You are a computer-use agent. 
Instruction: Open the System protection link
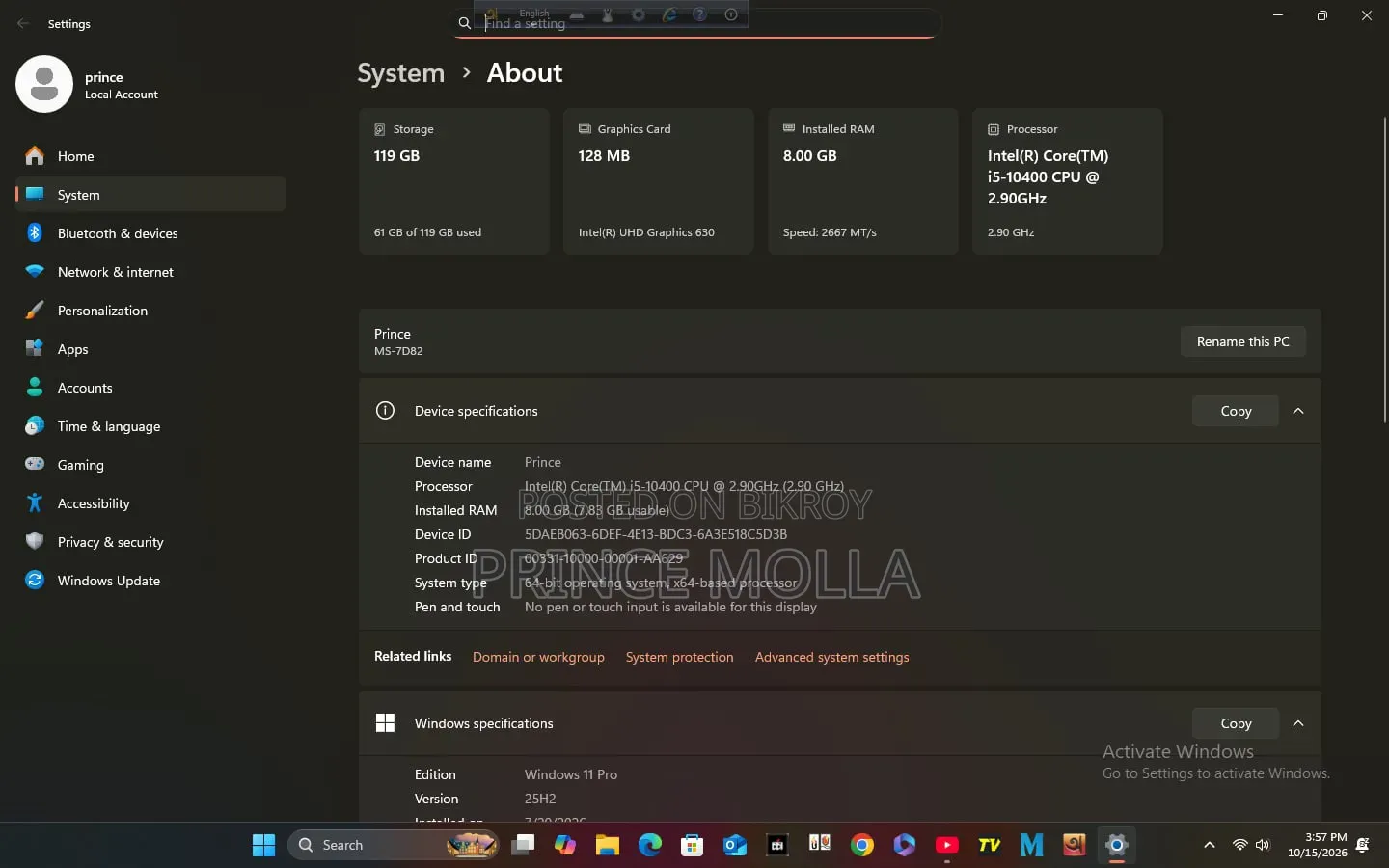point(679,657)
